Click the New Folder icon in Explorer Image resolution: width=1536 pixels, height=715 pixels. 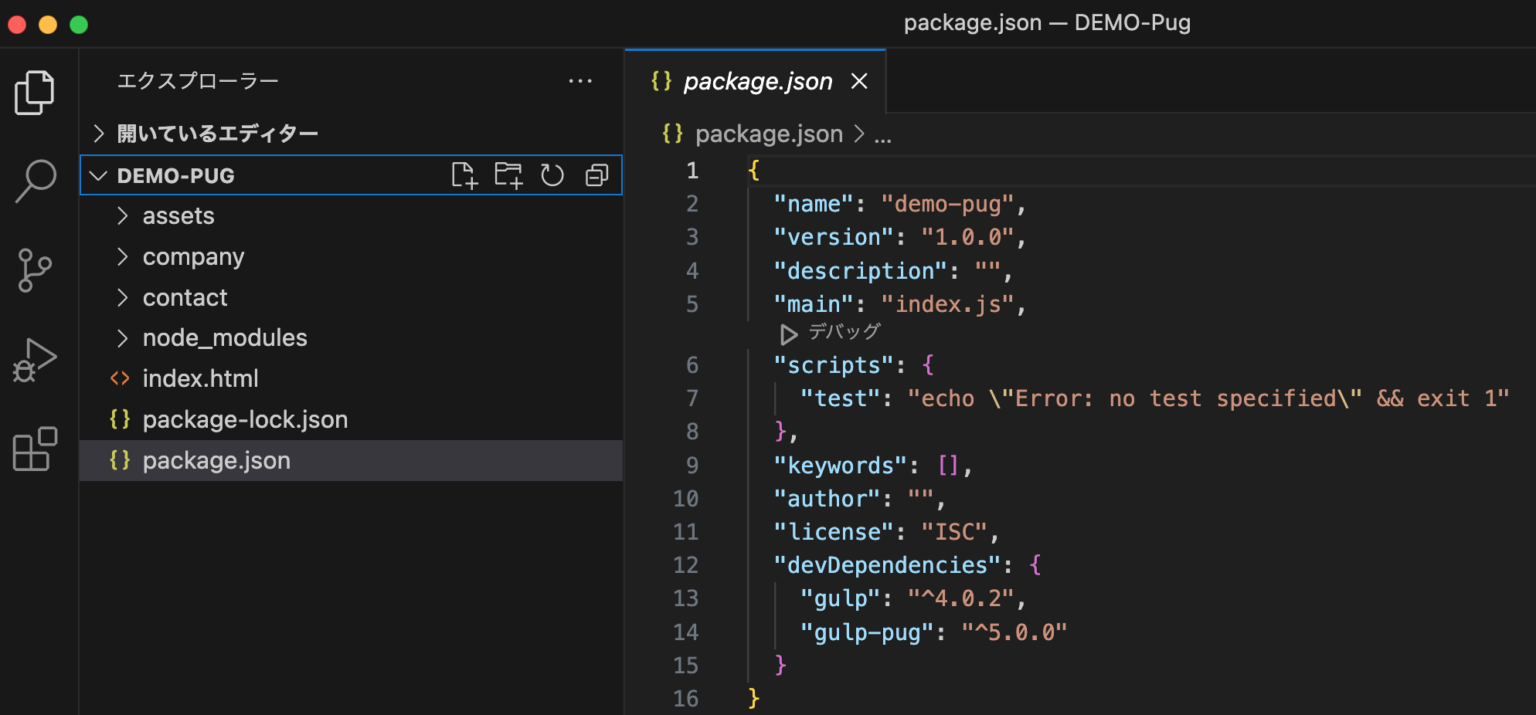point(508,174)
